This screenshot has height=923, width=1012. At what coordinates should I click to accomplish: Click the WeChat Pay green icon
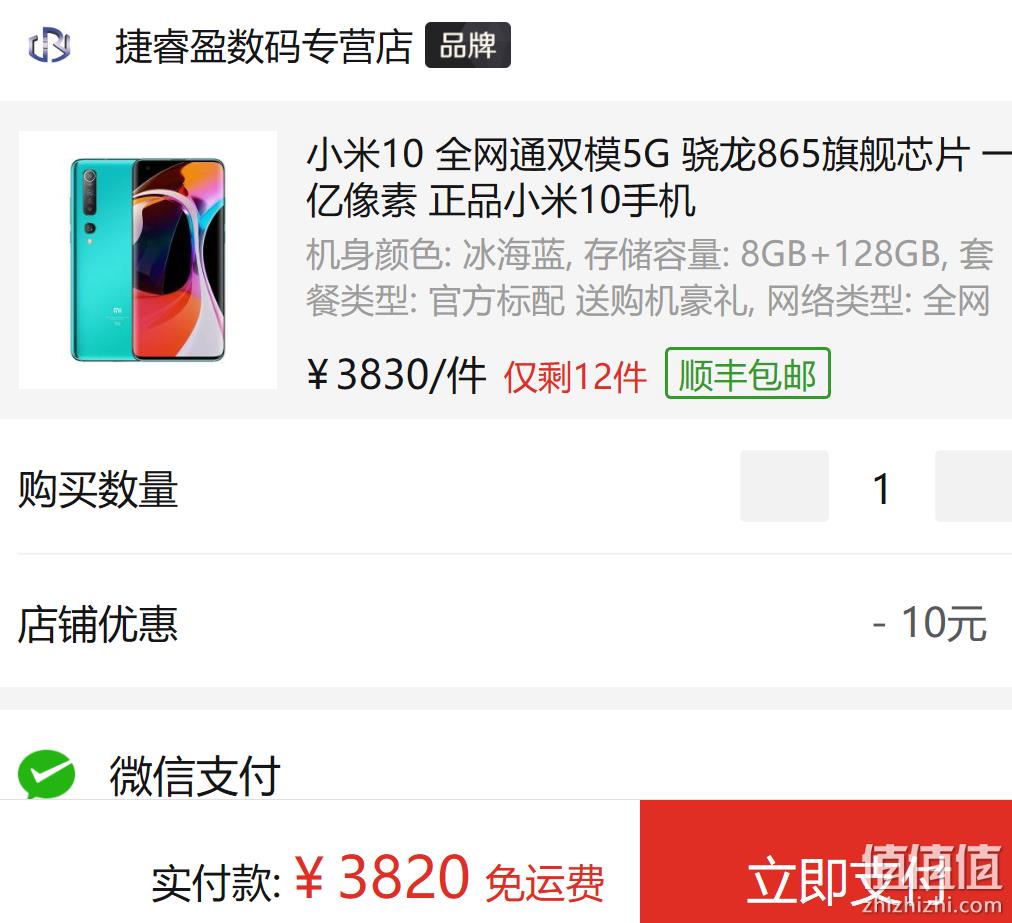click(x=46, y=774)
